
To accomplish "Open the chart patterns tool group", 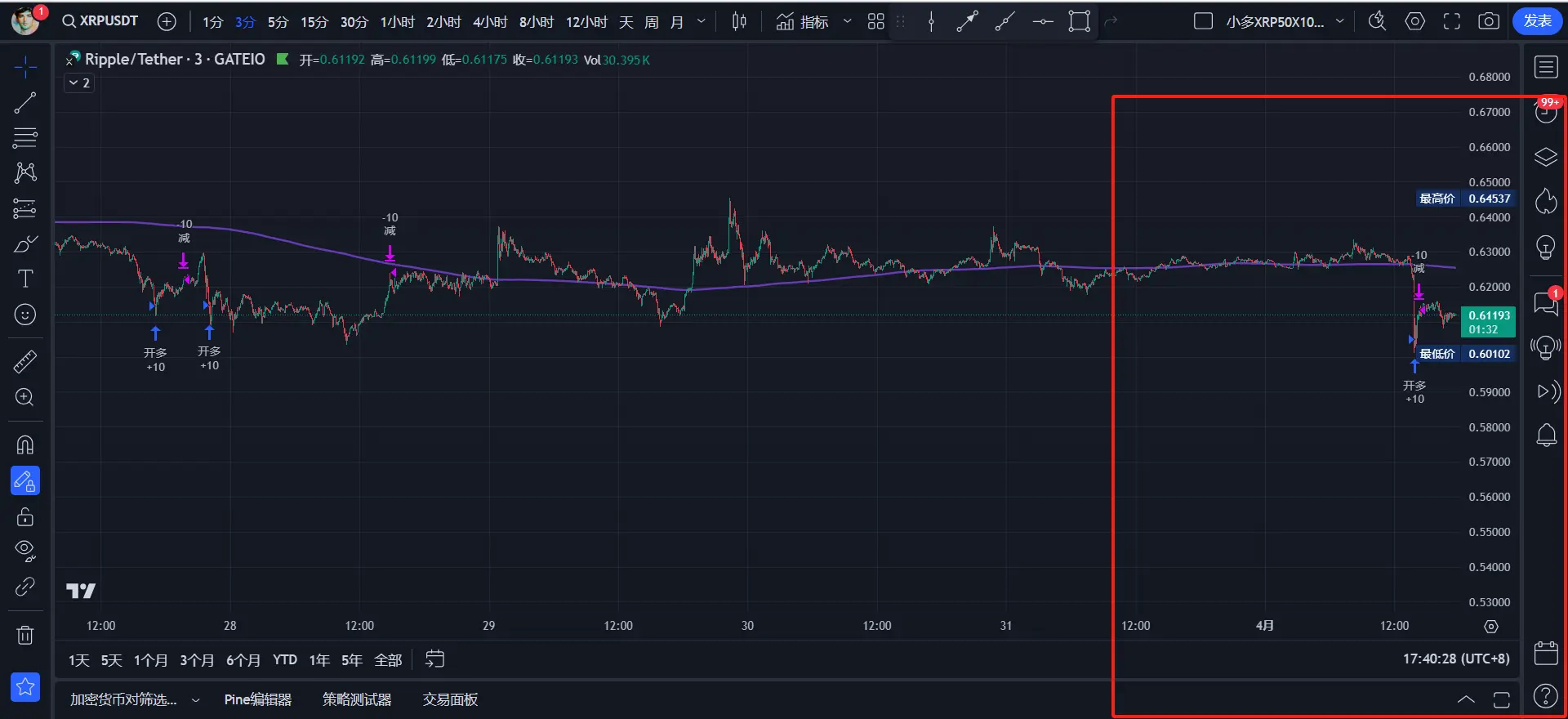I will coord(25,172).
